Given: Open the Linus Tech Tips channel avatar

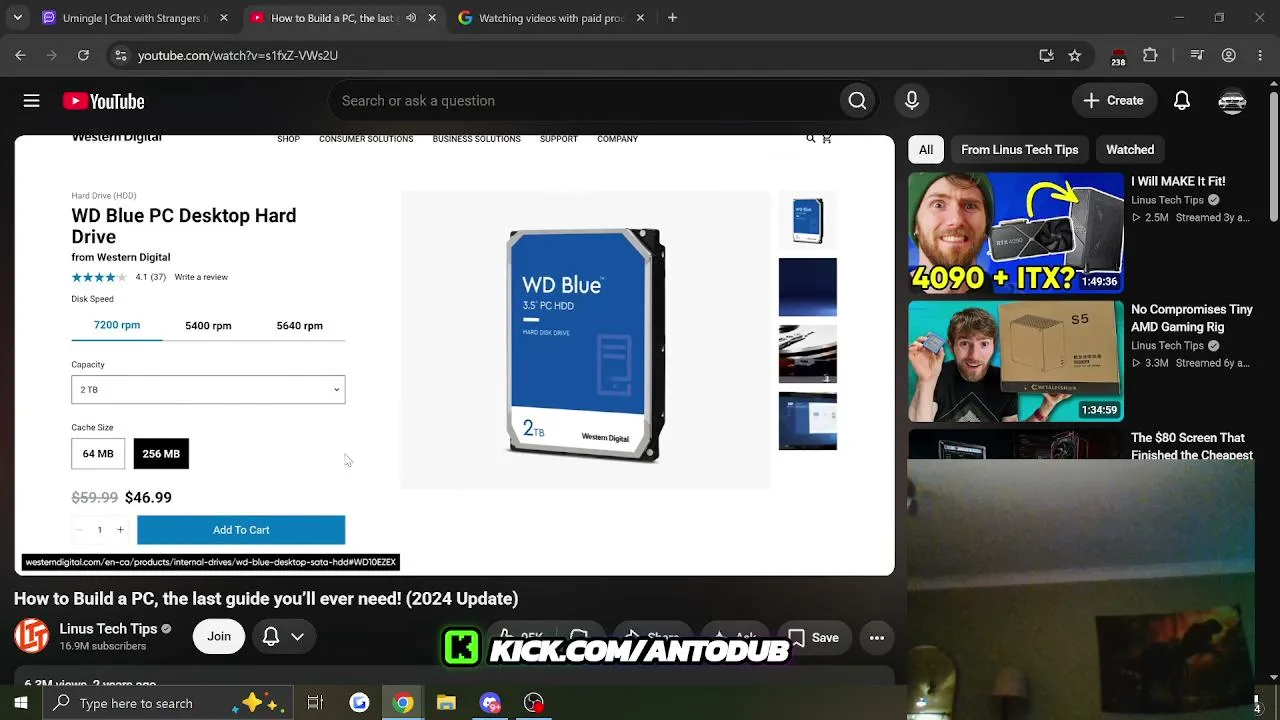Looking at the screenshot, I should (x=31, y=636).
